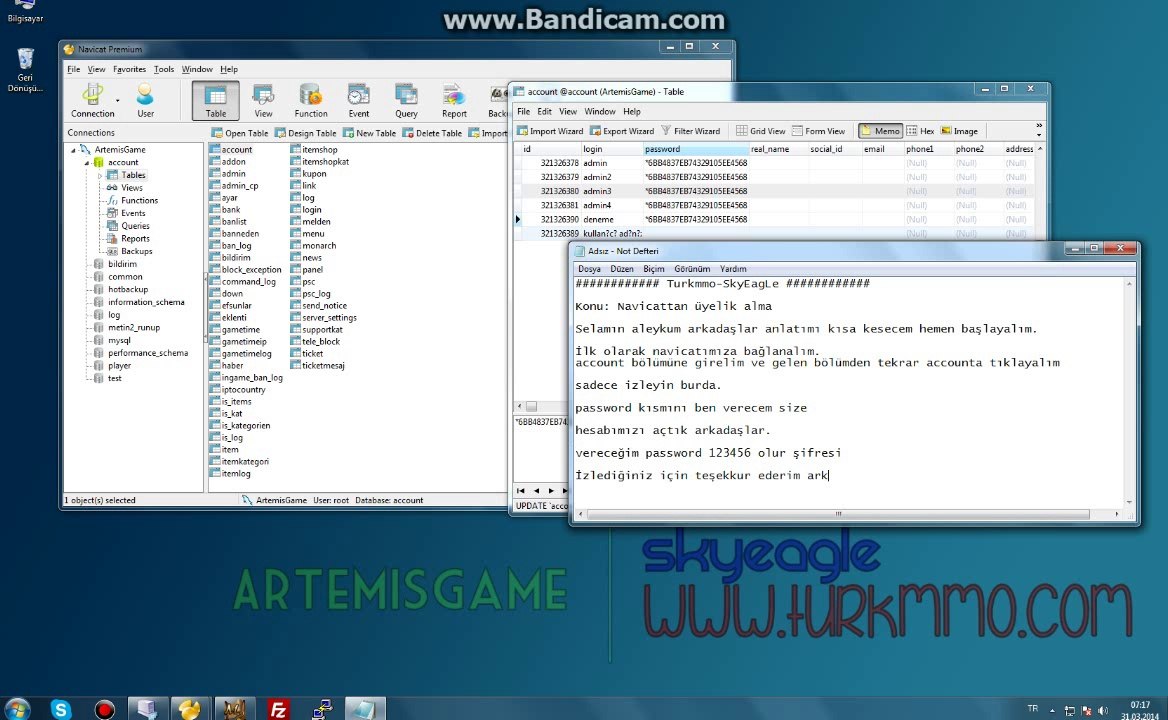
Task: Open Notepad Biçim menu
Action: click(x=653, y=269)
